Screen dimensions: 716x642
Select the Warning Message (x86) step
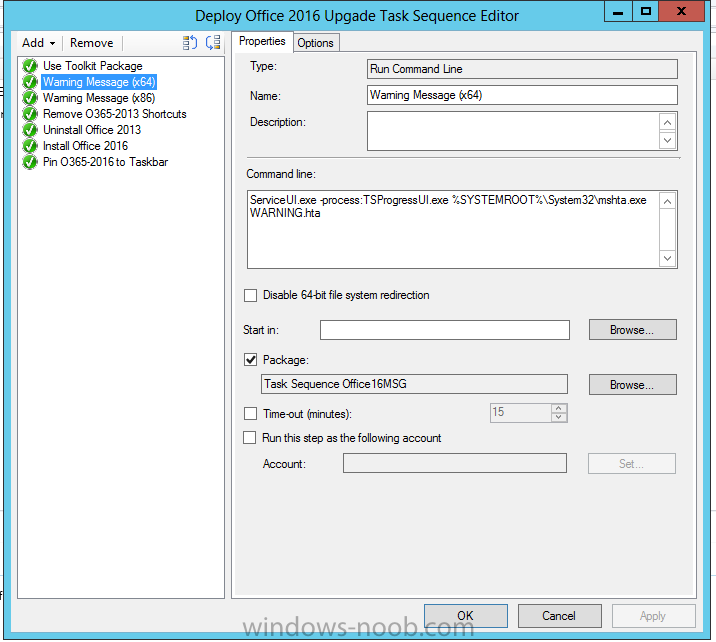pyautogui.click(x=99, y=98)
